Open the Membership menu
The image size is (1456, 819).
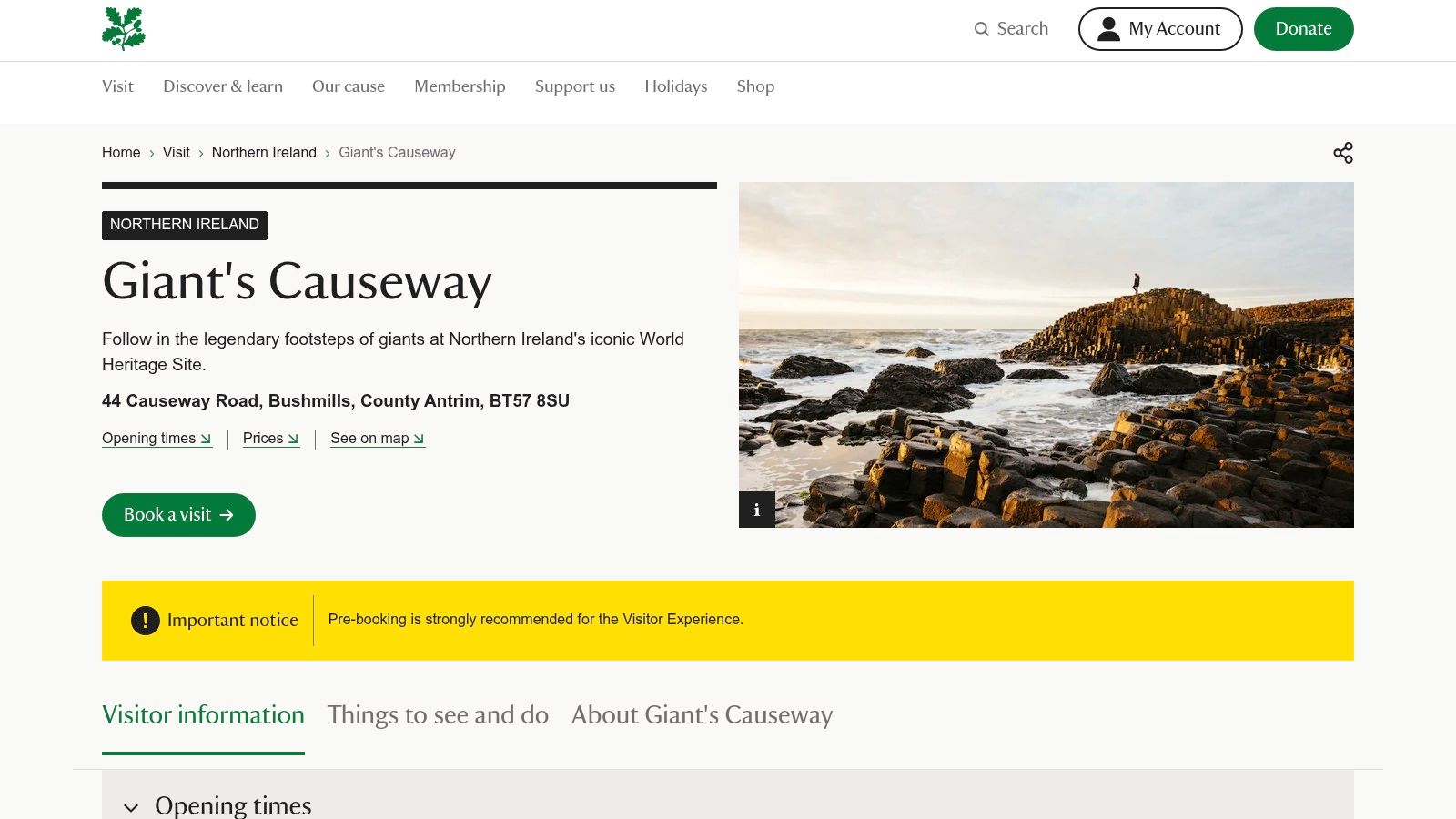[x=460, y=86]
